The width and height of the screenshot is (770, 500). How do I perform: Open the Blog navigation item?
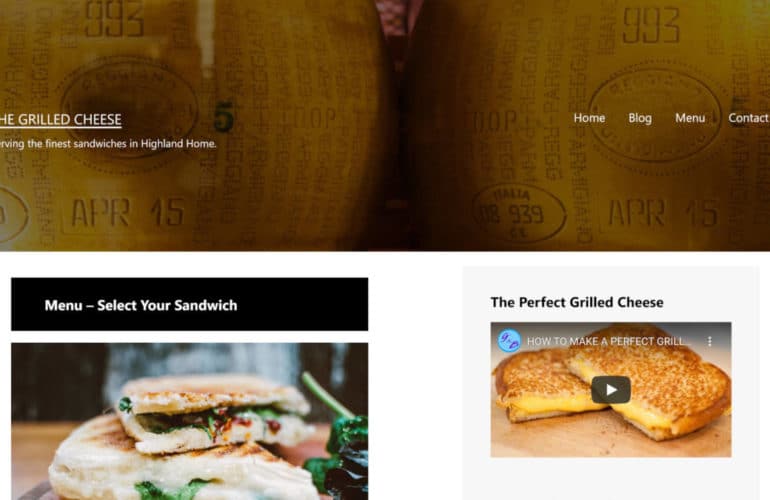(x=640, y=118)
